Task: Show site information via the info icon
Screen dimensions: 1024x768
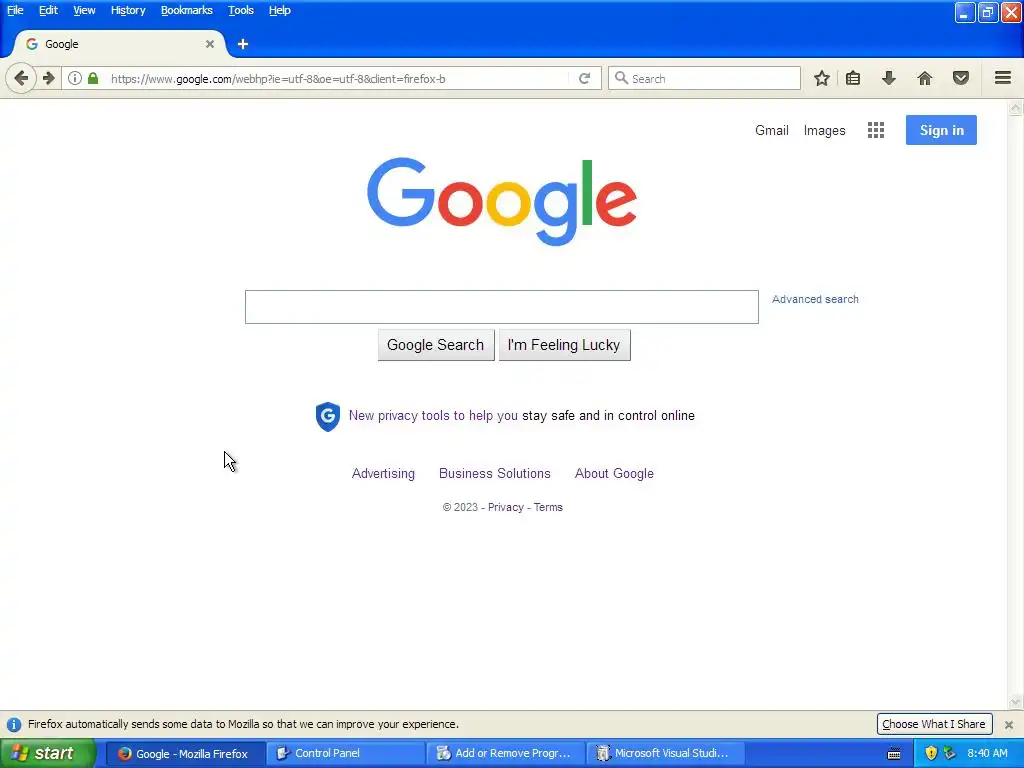Action: [75, 78]
